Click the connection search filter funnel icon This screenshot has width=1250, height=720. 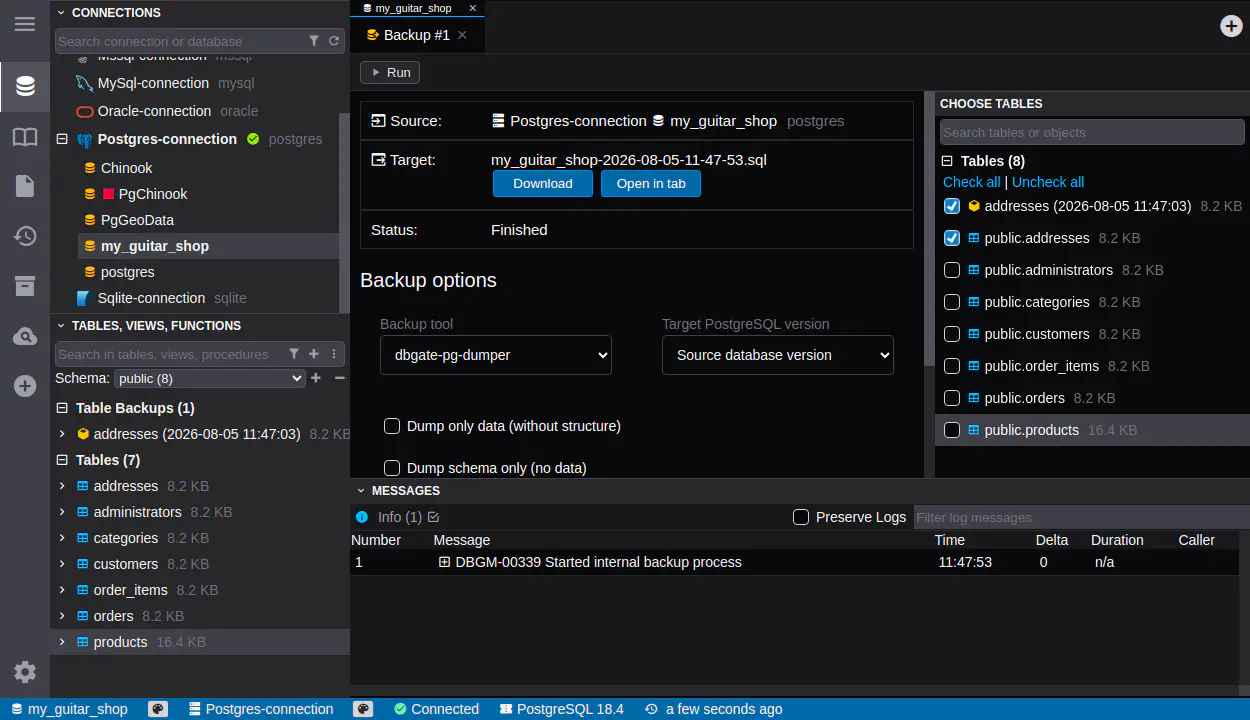(x=314, y=41)
